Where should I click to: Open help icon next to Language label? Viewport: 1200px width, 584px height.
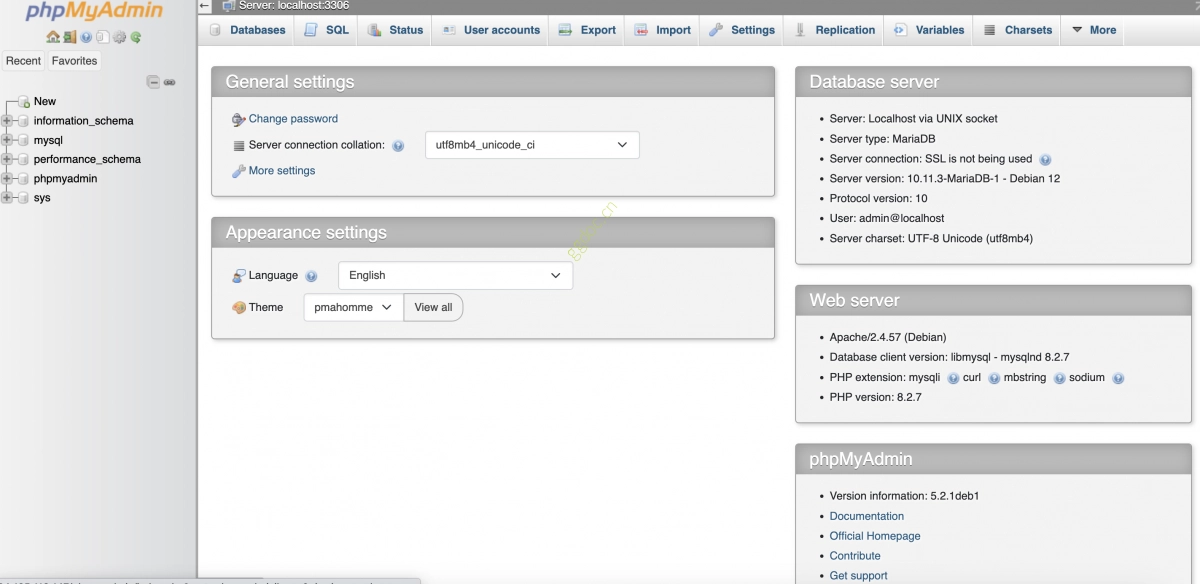click(x=311, y=276)
